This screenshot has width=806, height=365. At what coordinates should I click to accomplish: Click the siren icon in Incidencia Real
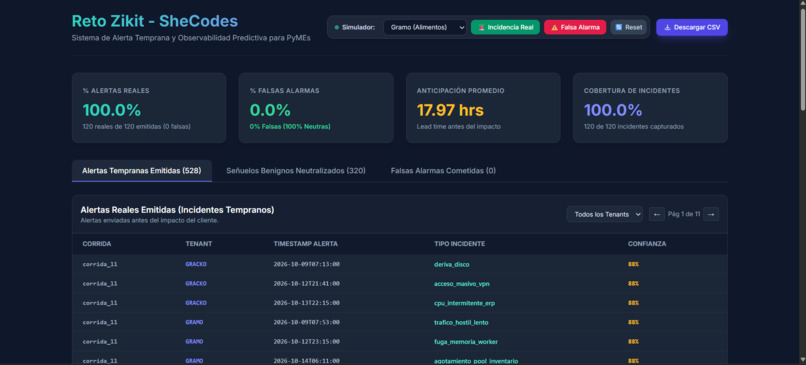(481, 27)
